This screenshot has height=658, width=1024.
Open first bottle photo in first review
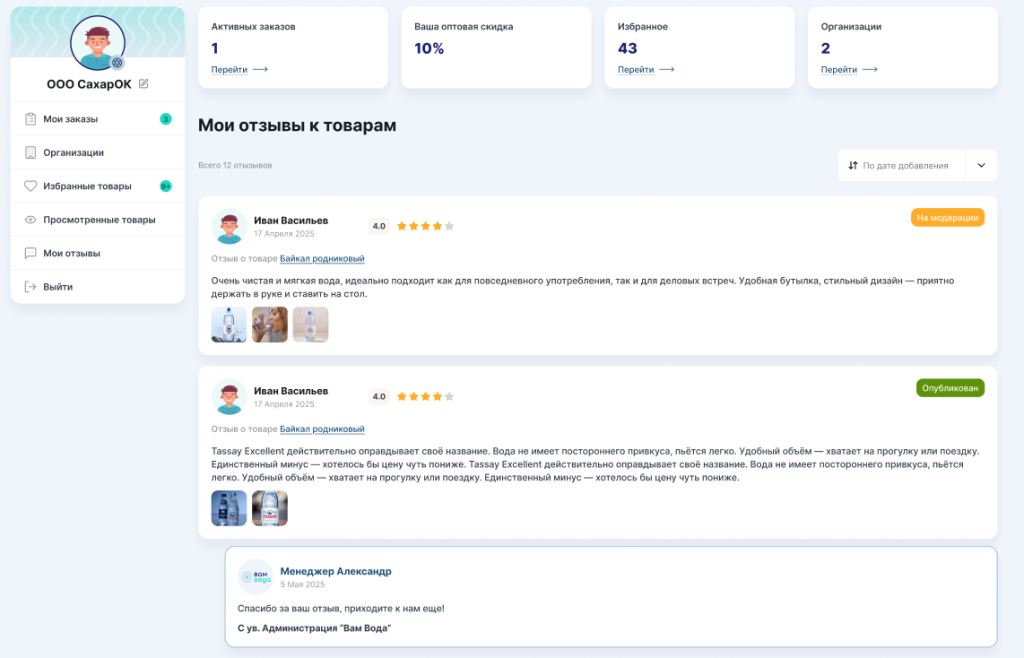229,325
